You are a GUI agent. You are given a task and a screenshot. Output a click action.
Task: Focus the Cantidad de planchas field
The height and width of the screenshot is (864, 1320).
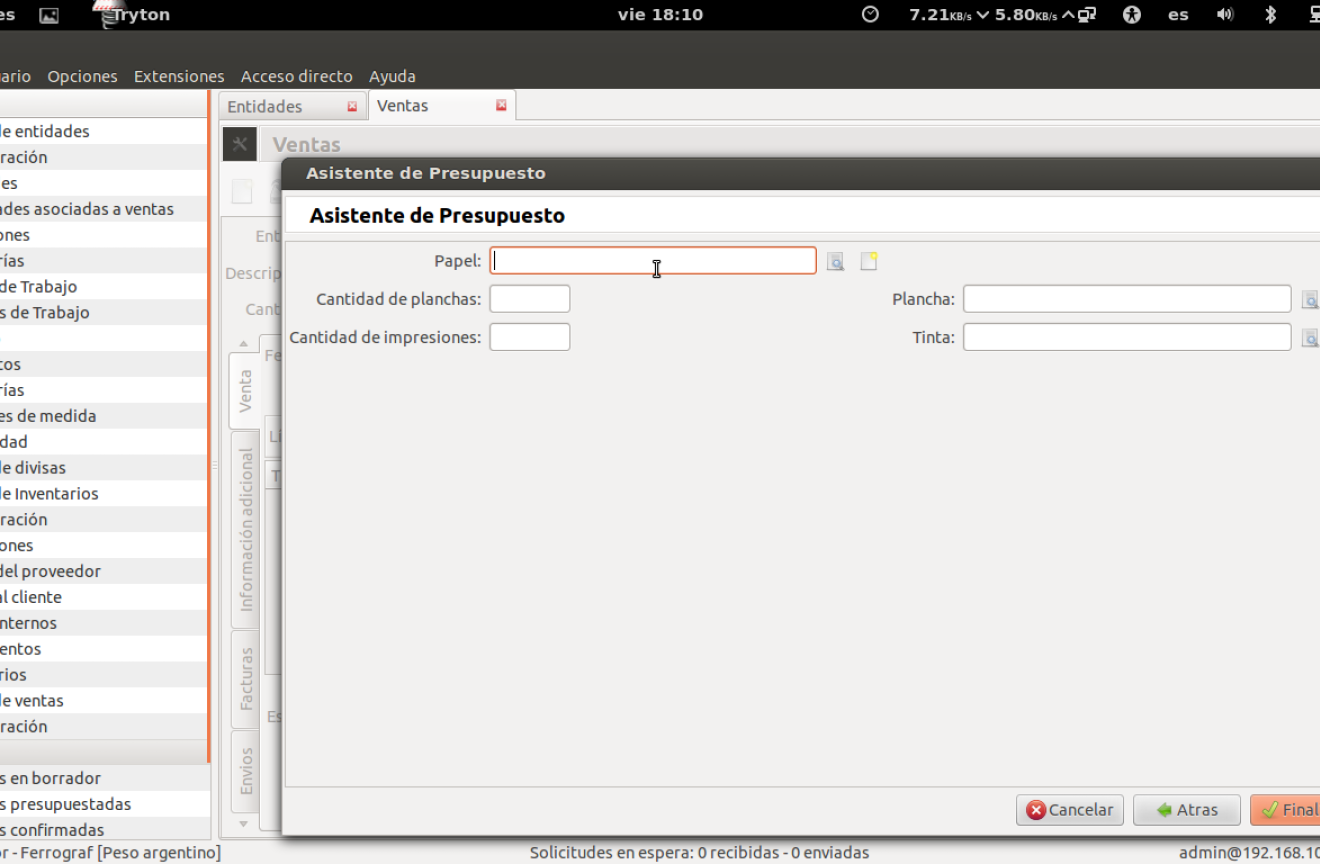tap(529, 299)
